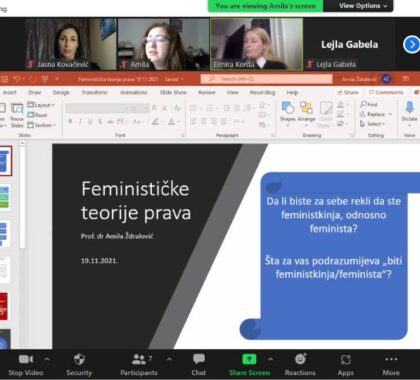Switch to the Slide Show ribbon tab
Screen dimensions: 420x380
pos(173,92)
